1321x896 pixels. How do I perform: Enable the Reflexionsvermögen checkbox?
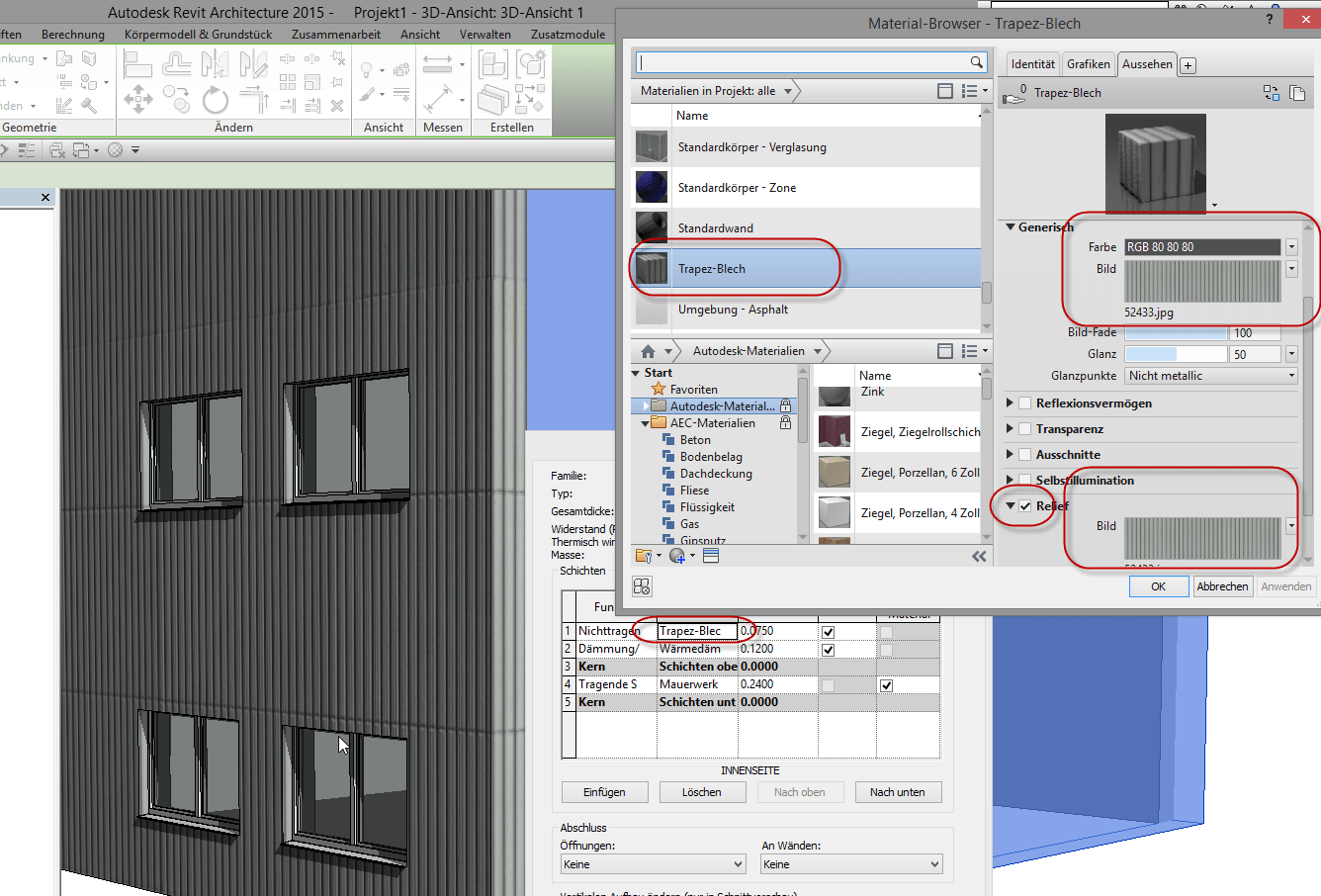[1025, 403]
